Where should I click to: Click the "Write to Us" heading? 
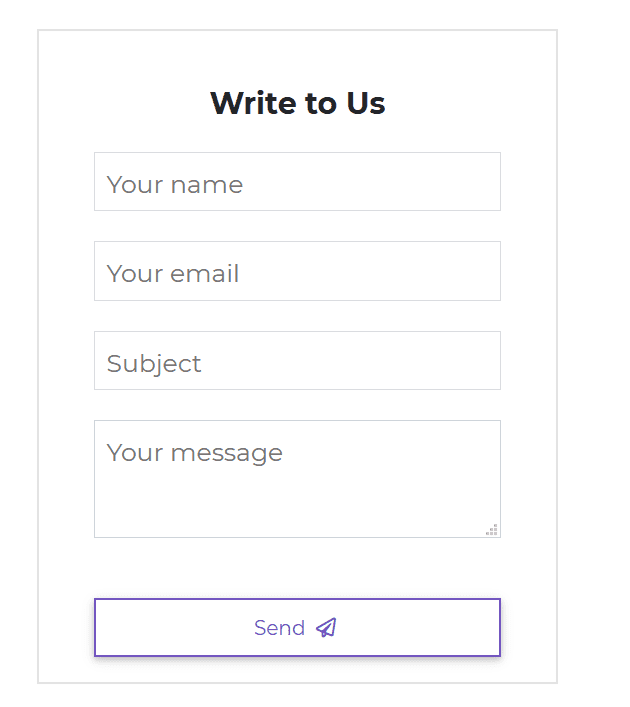tap(297, 103)
